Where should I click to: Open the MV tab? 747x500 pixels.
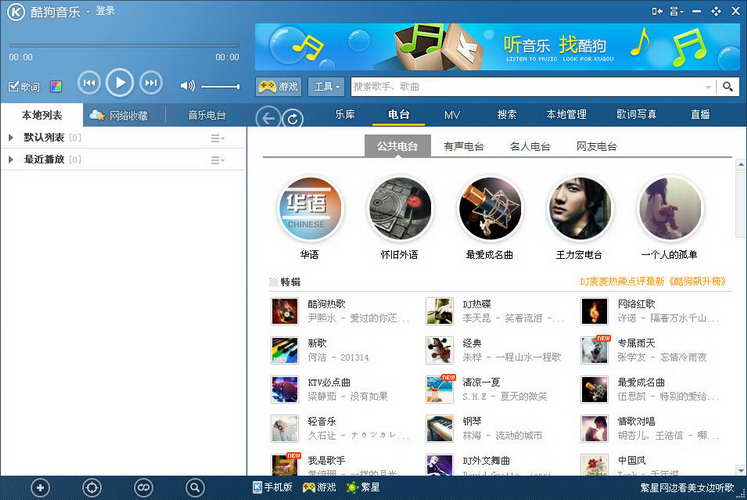tap(452, 115)
